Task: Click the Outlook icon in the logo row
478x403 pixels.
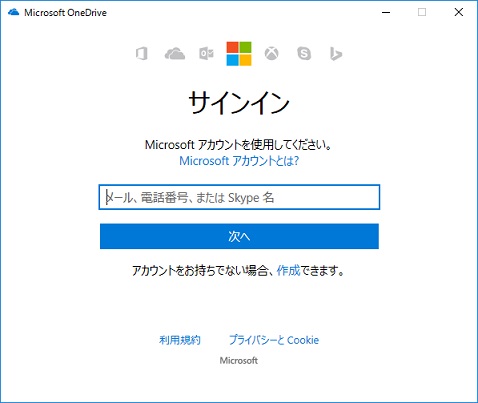Action: [x=206, y=54]
